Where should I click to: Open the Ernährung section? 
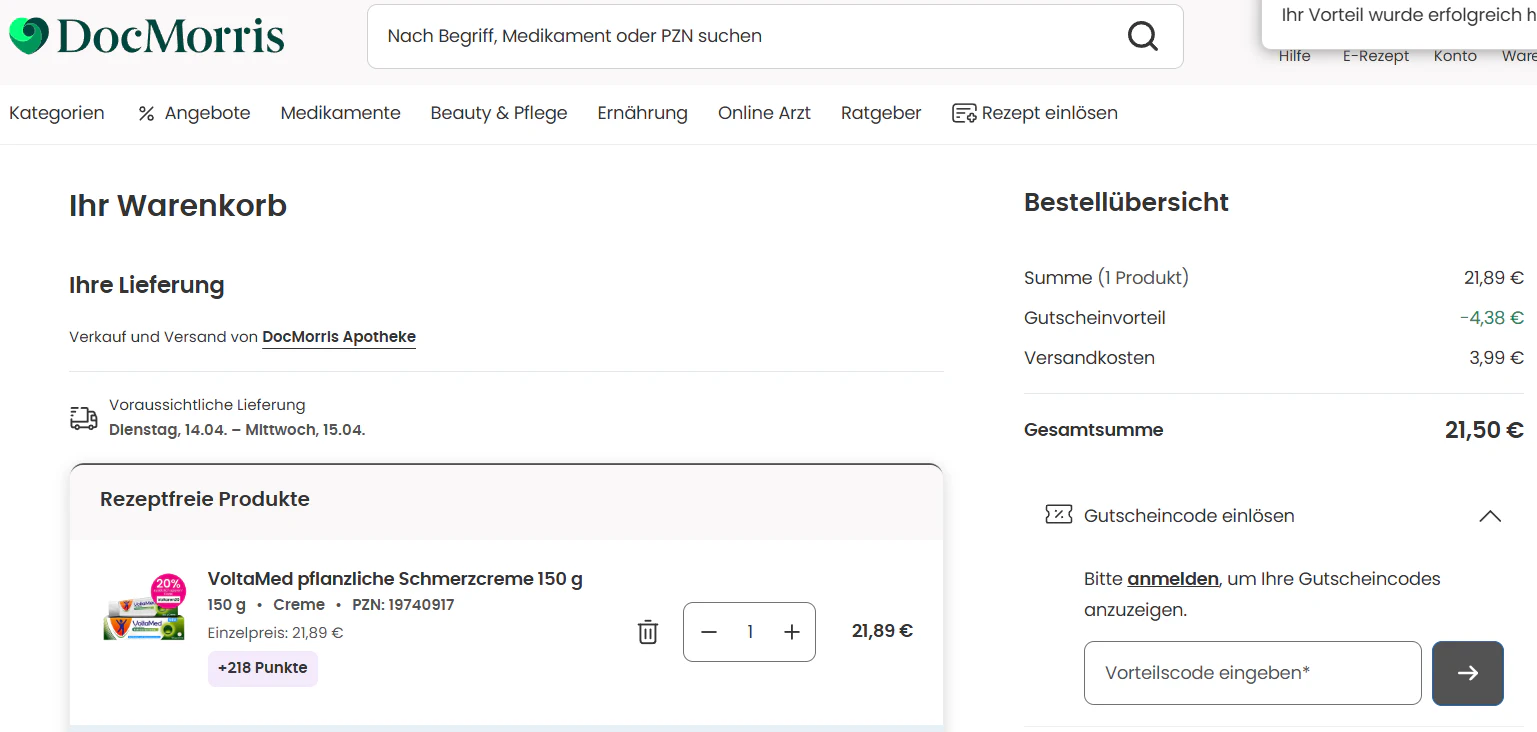point(642,113)
